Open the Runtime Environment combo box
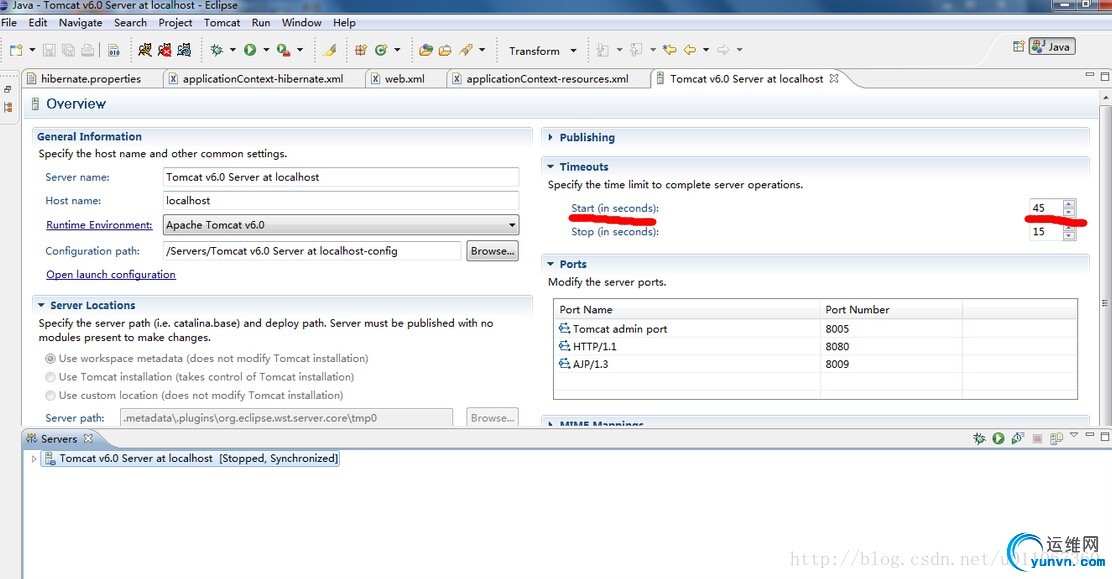Viewport: 1112px width, 579px height. point(341,225)
